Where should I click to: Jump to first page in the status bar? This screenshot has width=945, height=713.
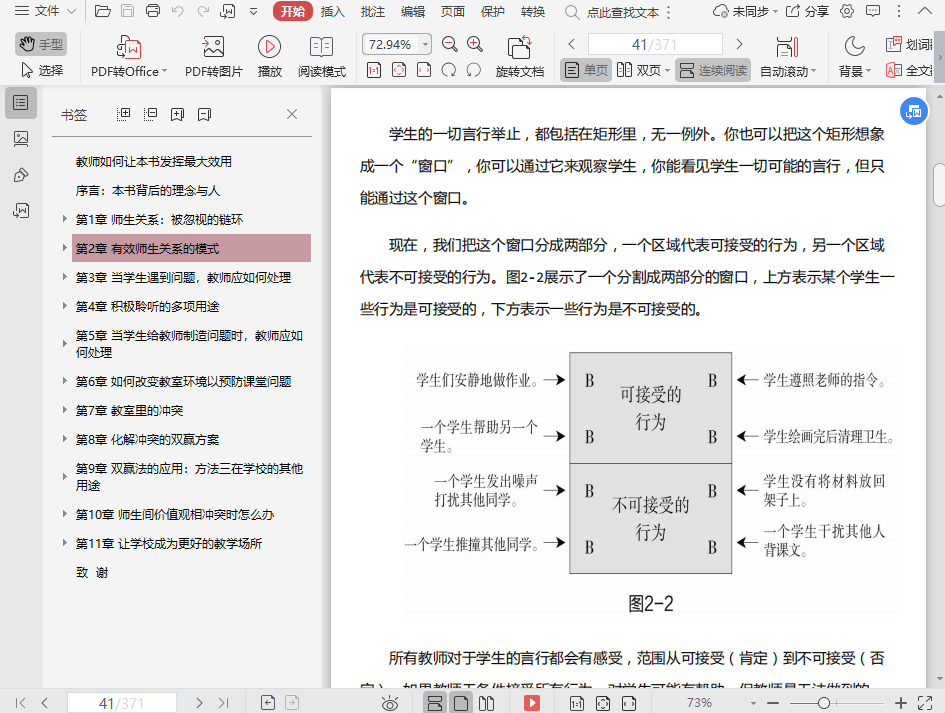click(x=20, y=703)
